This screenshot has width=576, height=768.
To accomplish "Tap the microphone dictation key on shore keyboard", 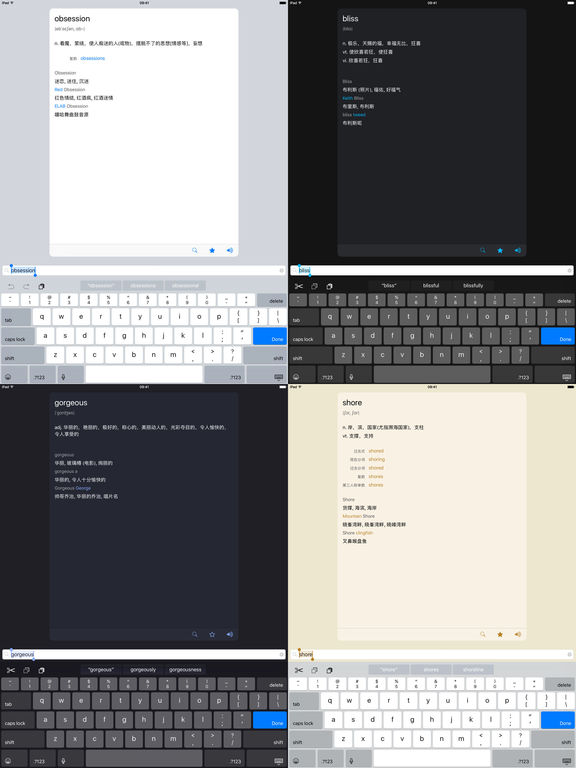I will (351, 761).
